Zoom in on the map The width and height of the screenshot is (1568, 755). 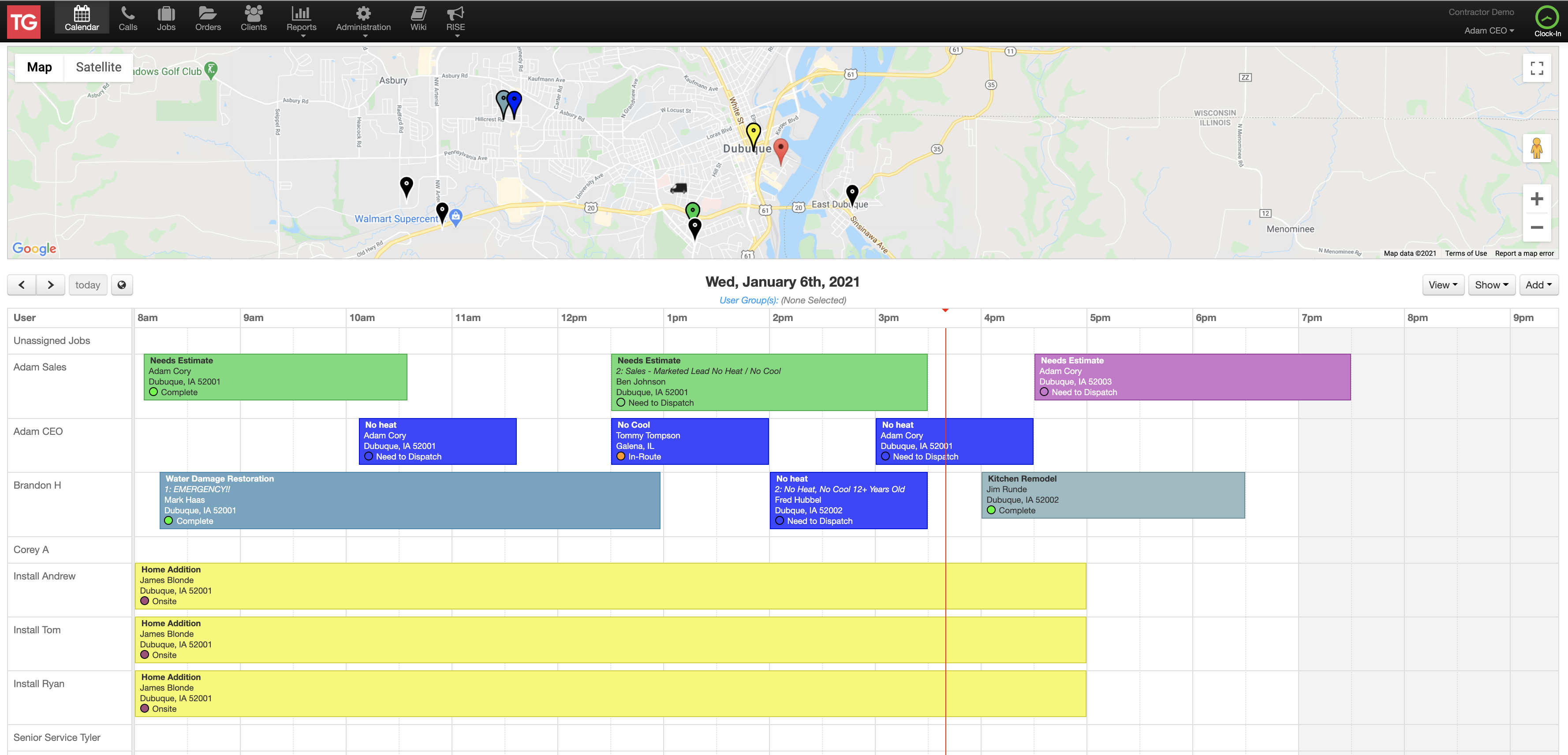tap(1536, 199)
